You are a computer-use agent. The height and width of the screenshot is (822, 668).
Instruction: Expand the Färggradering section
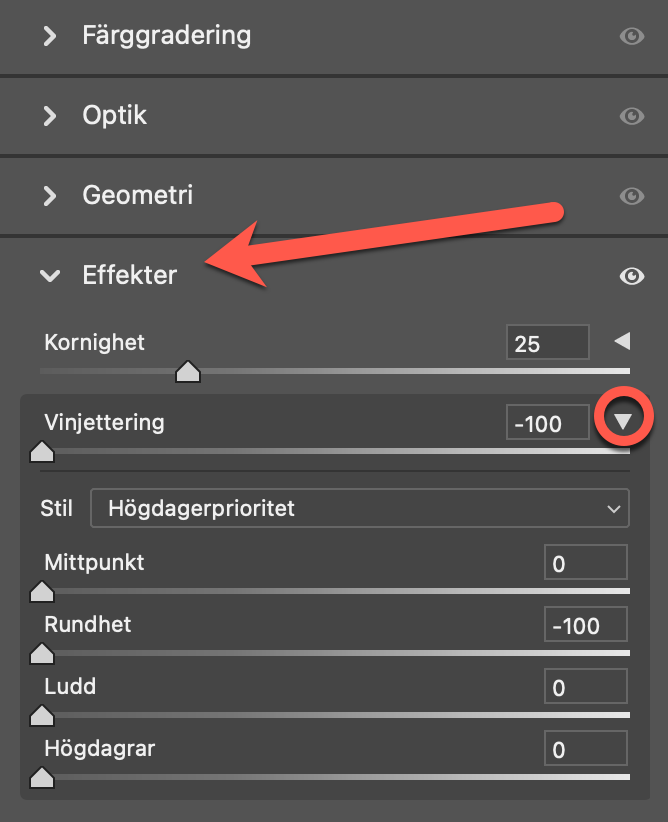pos(50,37)
